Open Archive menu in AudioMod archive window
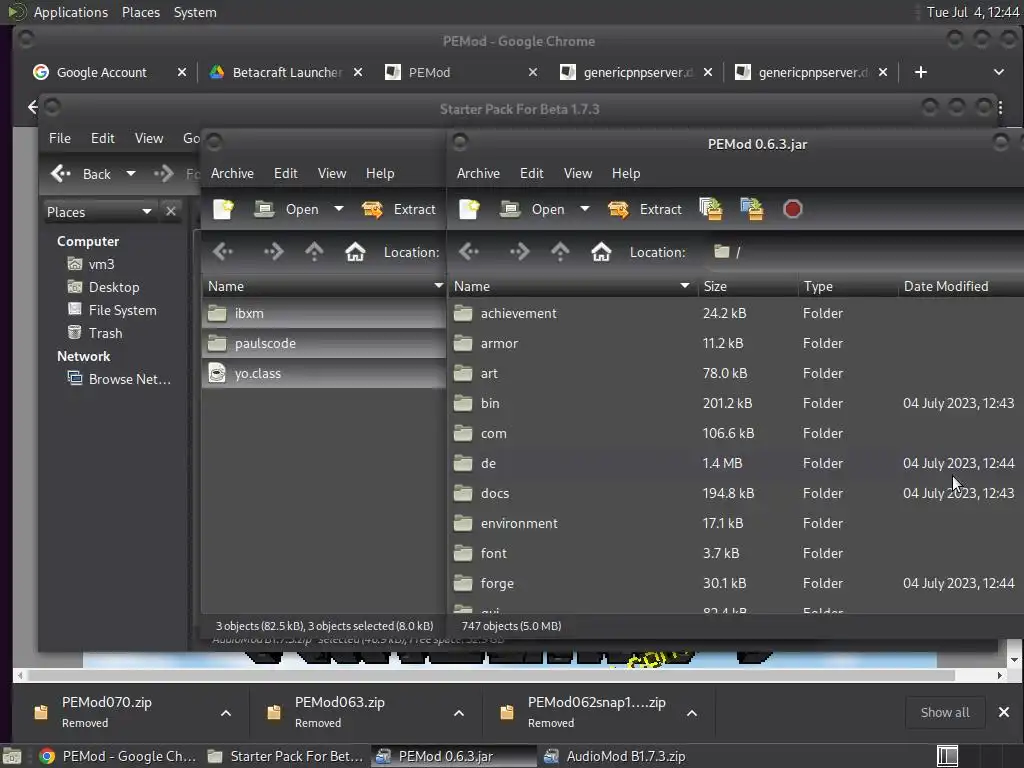The width and height of the screenshot is (1024, 768). pos(232,173)
